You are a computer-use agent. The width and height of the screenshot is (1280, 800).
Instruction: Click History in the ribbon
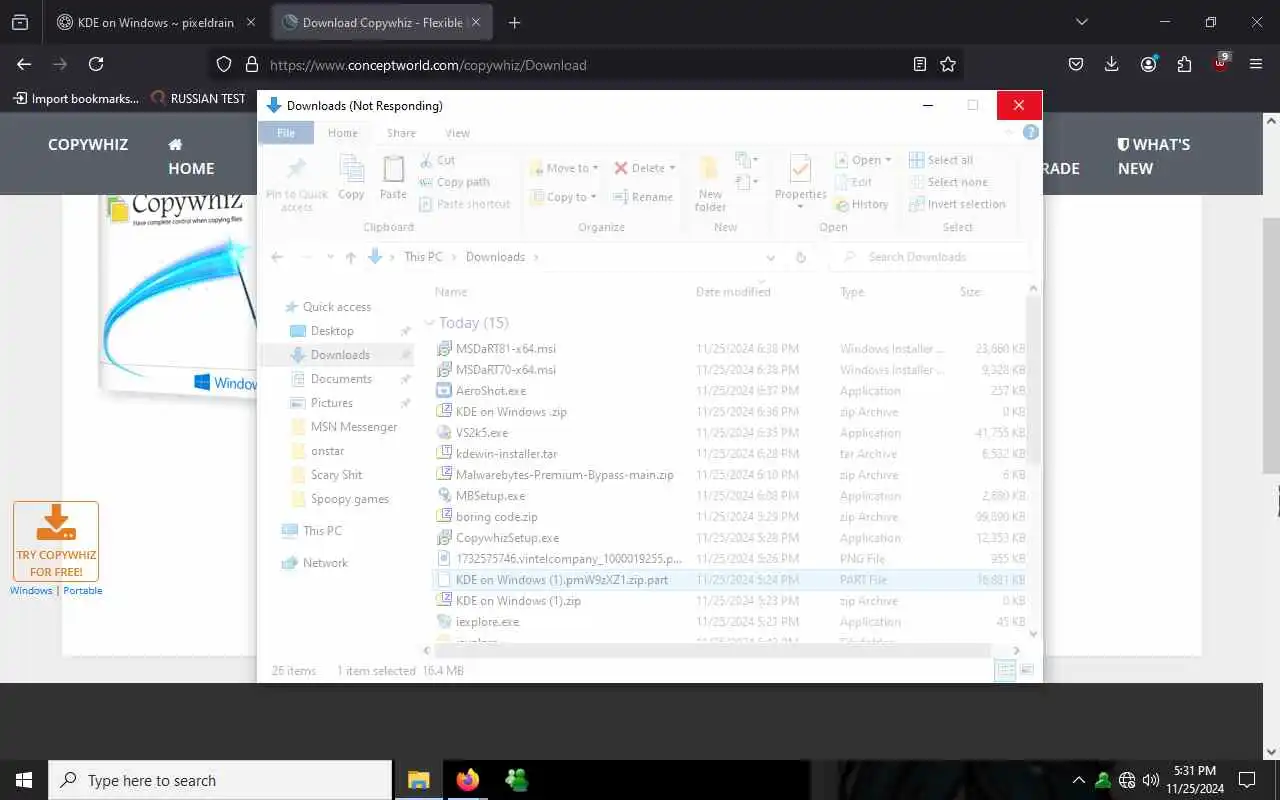tap(862, 204)
